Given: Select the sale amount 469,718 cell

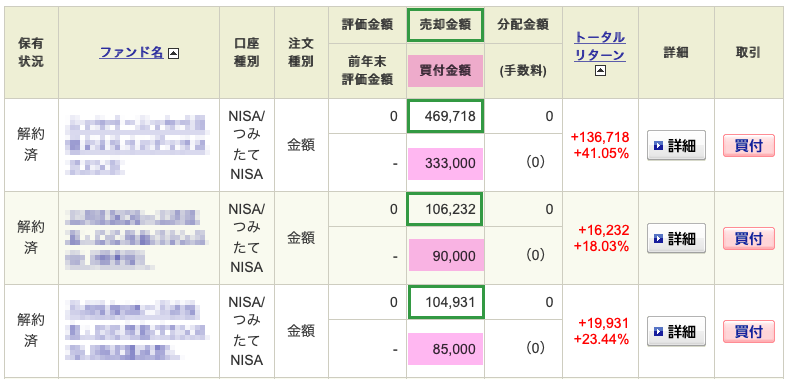Looking at the screenshot, I should [445, 117].
